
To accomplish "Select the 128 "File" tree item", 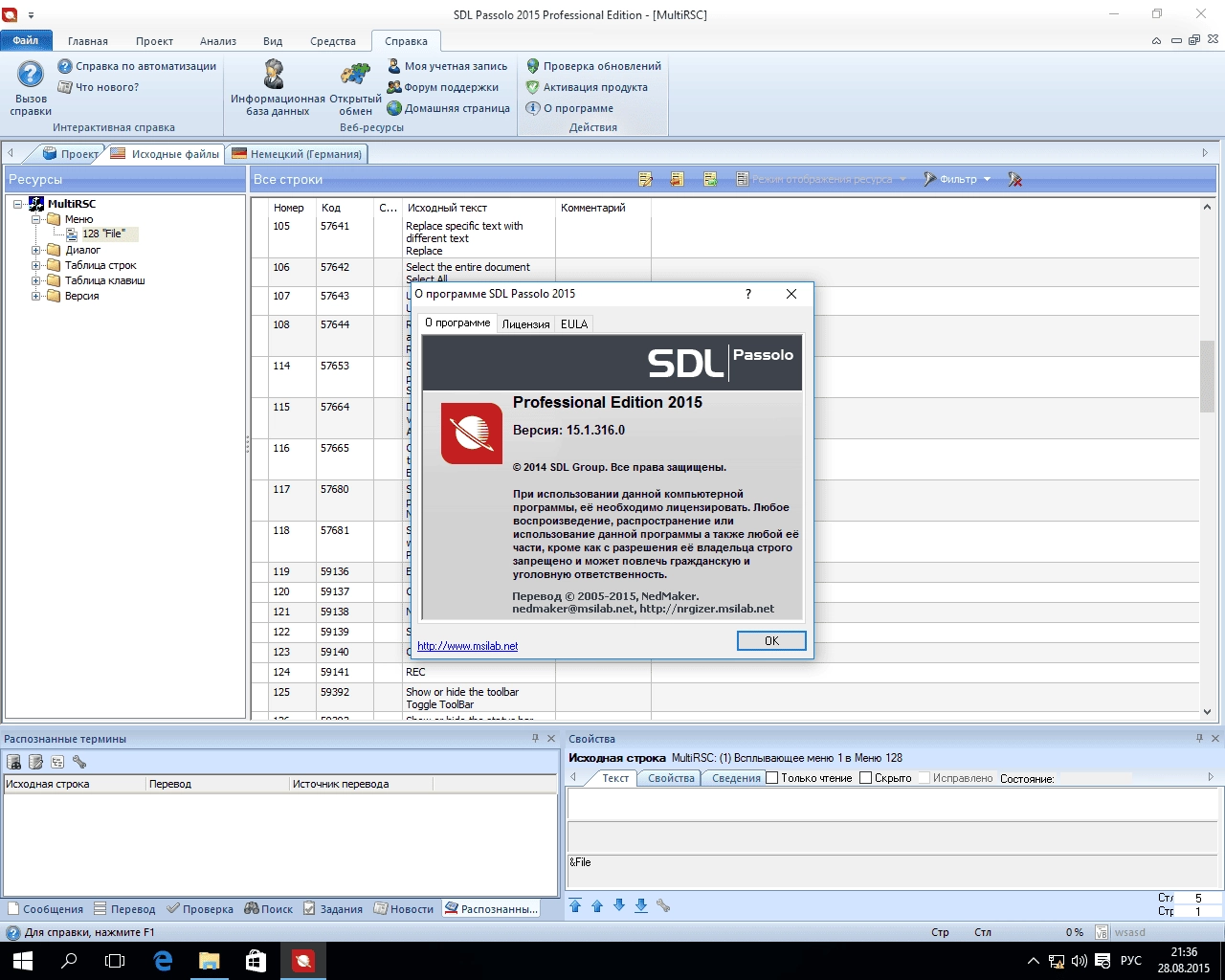I will click(x=103, y=234).
